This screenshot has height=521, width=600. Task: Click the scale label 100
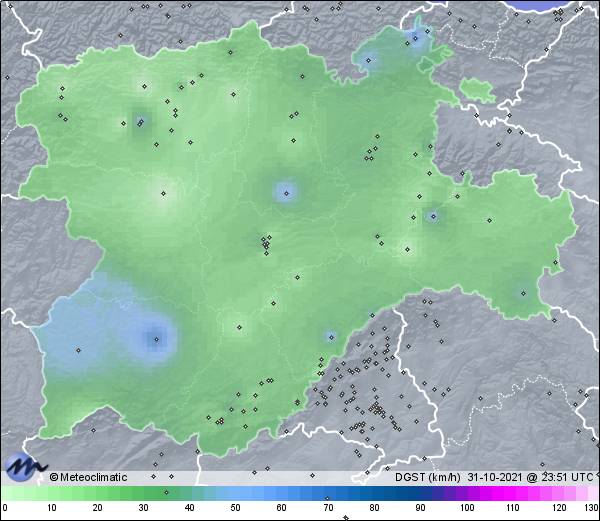pos(467,508)
